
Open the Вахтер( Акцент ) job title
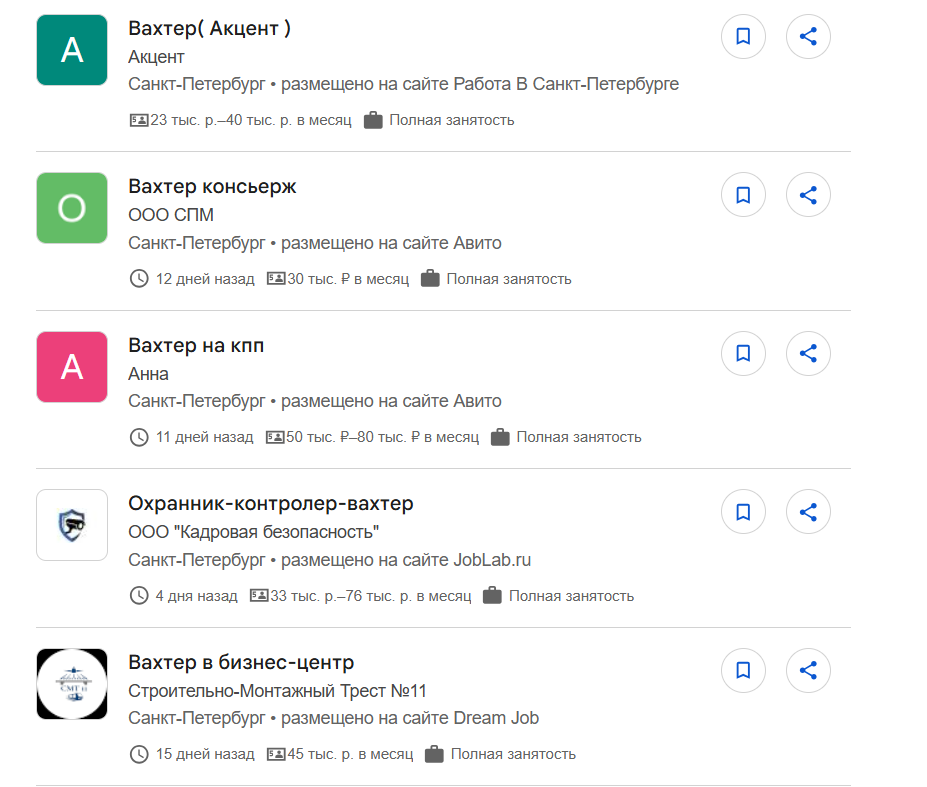[210, 28]
